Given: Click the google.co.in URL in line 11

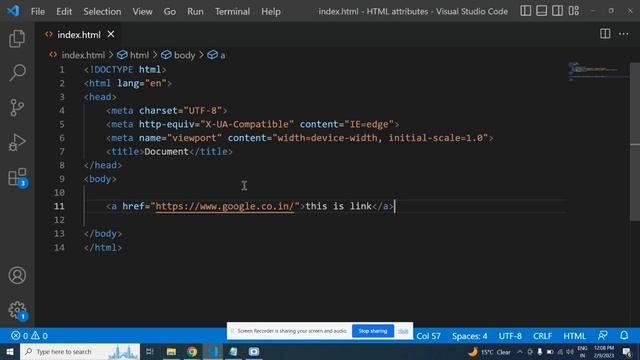Looking at the screenshot, I should (x=224, y=206).
